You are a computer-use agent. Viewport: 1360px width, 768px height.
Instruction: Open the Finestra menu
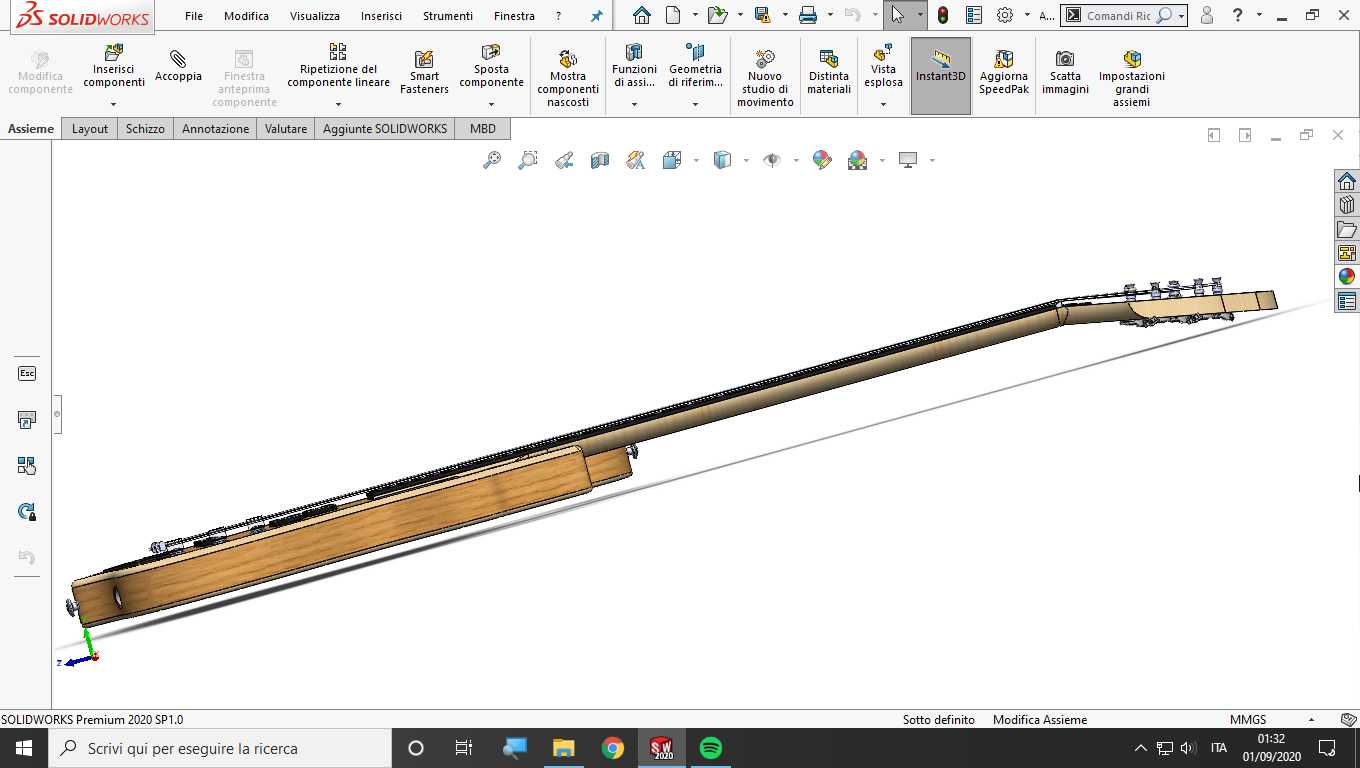tap(514, 16)
